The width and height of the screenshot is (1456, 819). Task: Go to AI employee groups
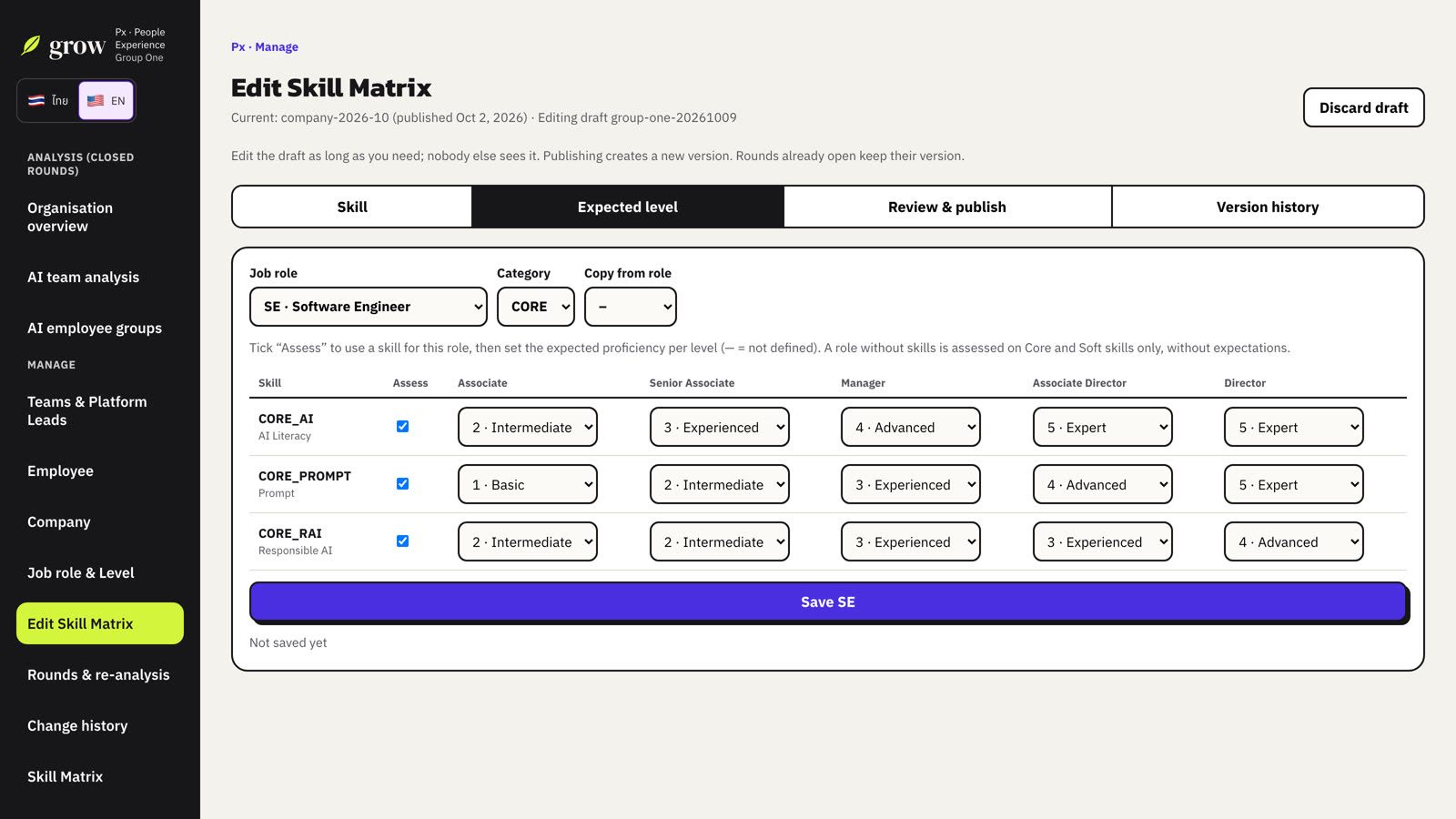[100, 328]
